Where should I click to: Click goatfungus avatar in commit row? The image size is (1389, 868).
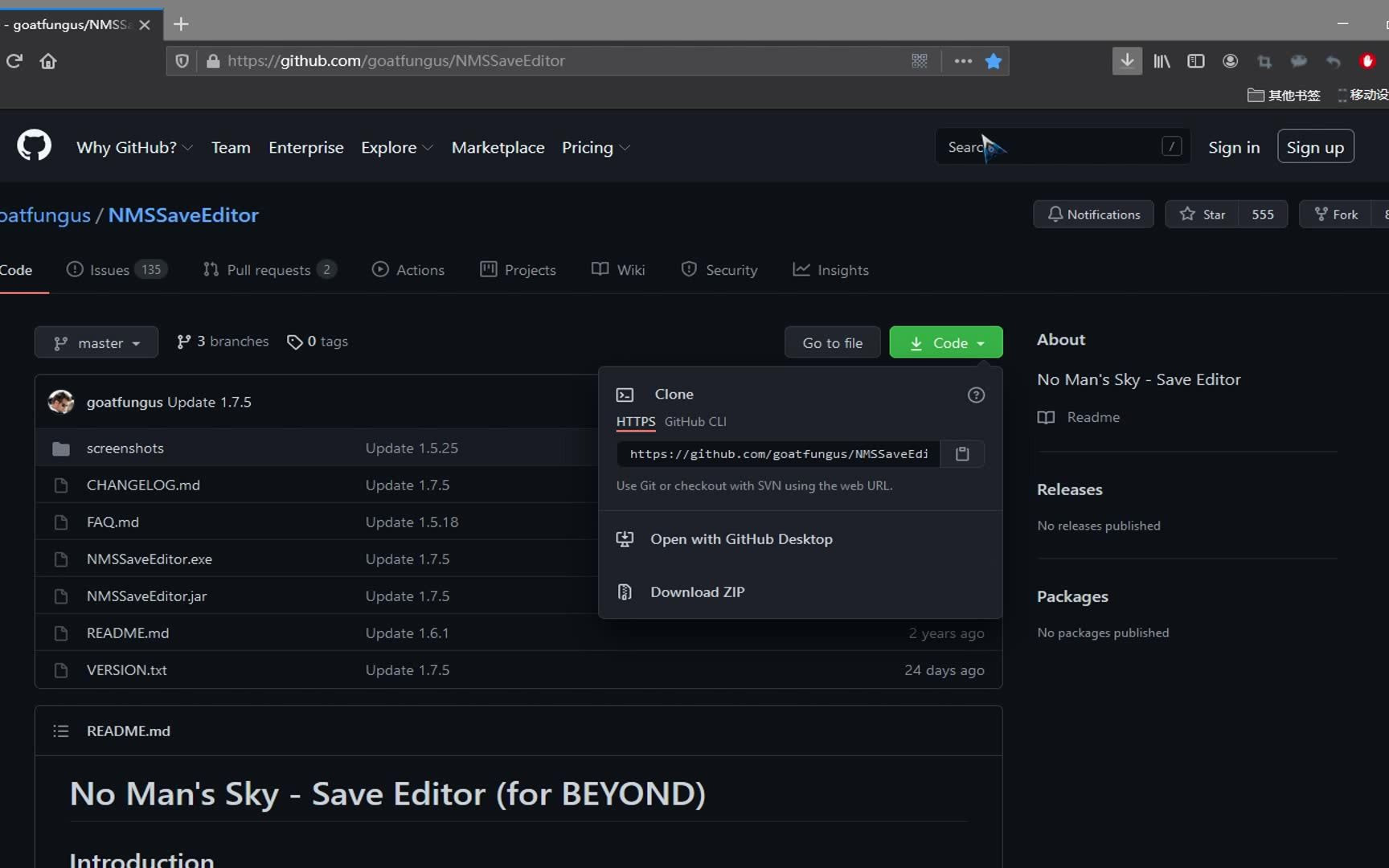click(61, 402)
